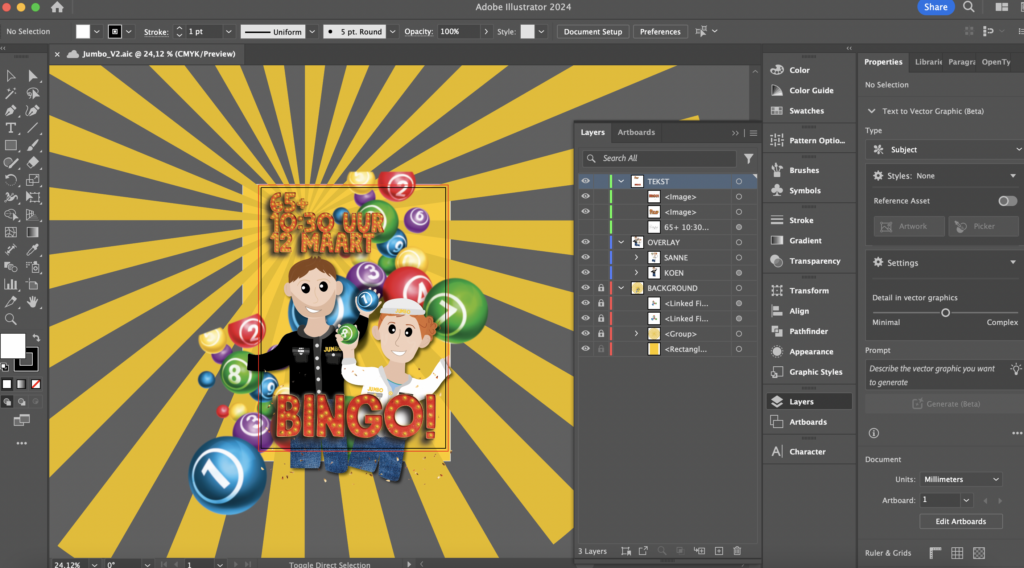Image resolution: width=1024 pixels, height=568 pixels.
Task: Select the Rectangle tool
Action: [10, 146]
